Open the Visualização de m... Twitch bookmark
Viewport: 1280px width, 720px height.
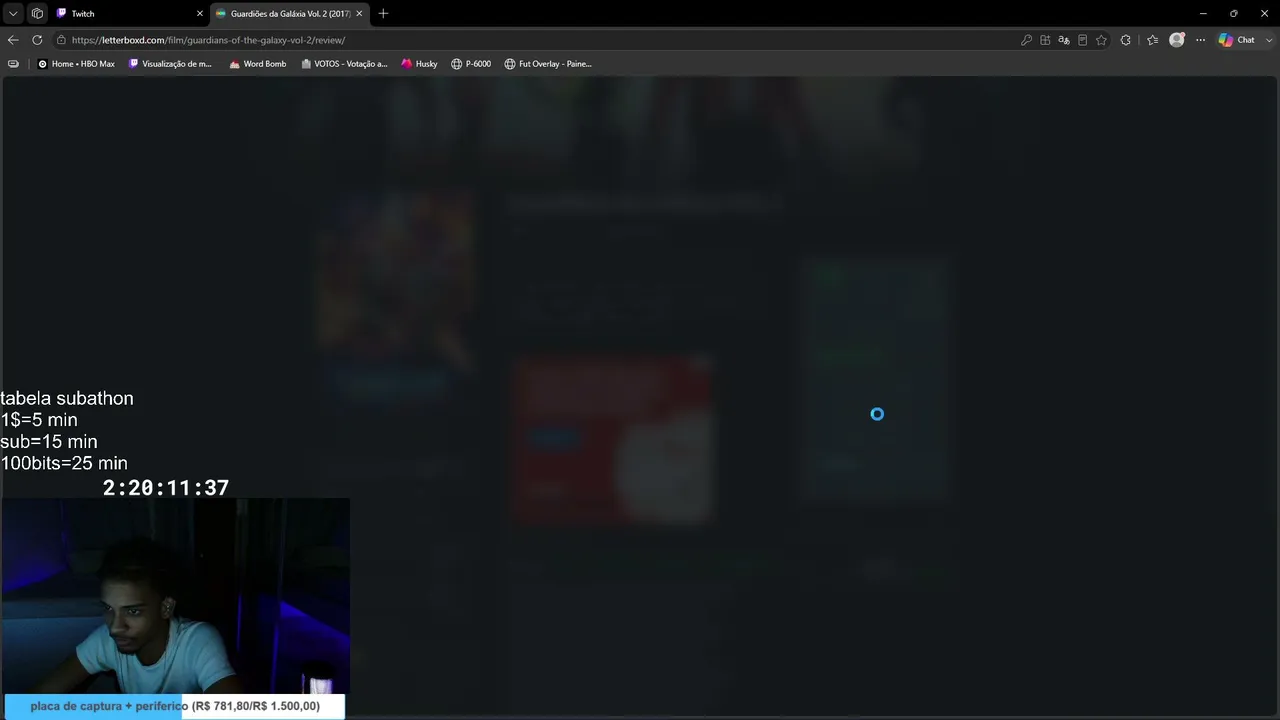tap(170, 63)
